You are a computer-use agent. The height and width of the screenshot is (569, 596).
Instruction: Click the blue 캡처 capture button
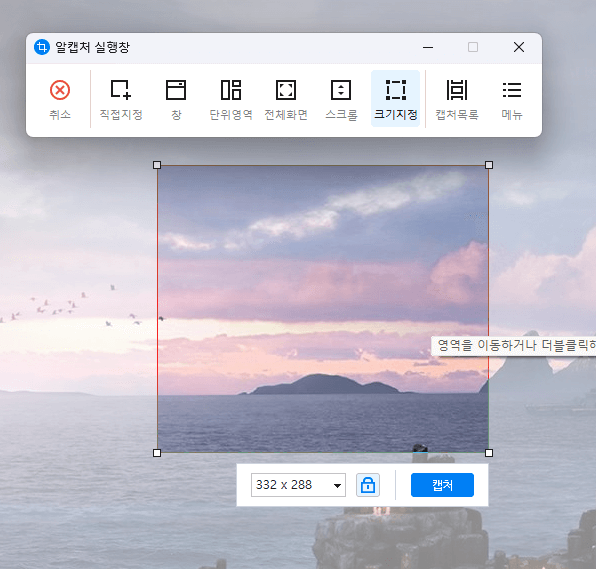pos(442,485)
